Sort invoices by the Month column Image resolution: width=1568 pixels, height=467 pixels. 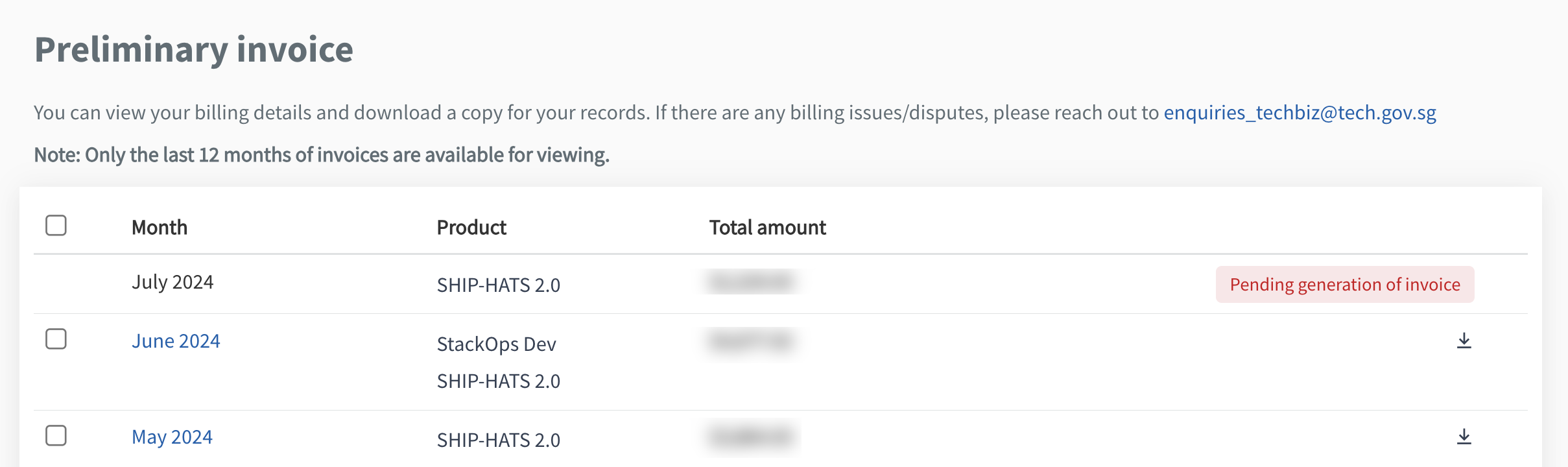click(160, 227)
